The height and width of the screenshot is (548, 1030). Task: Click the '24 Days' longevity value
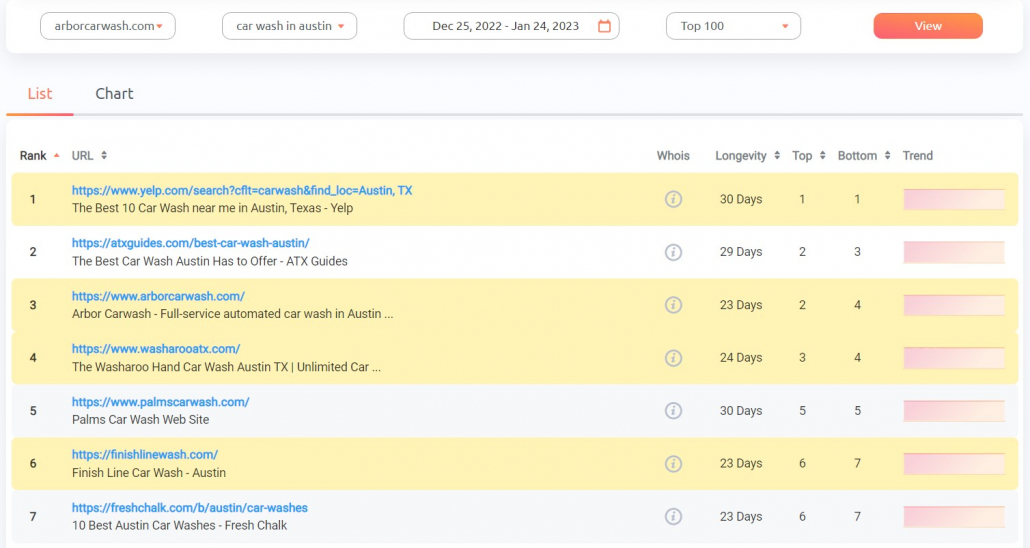(740, 357)
